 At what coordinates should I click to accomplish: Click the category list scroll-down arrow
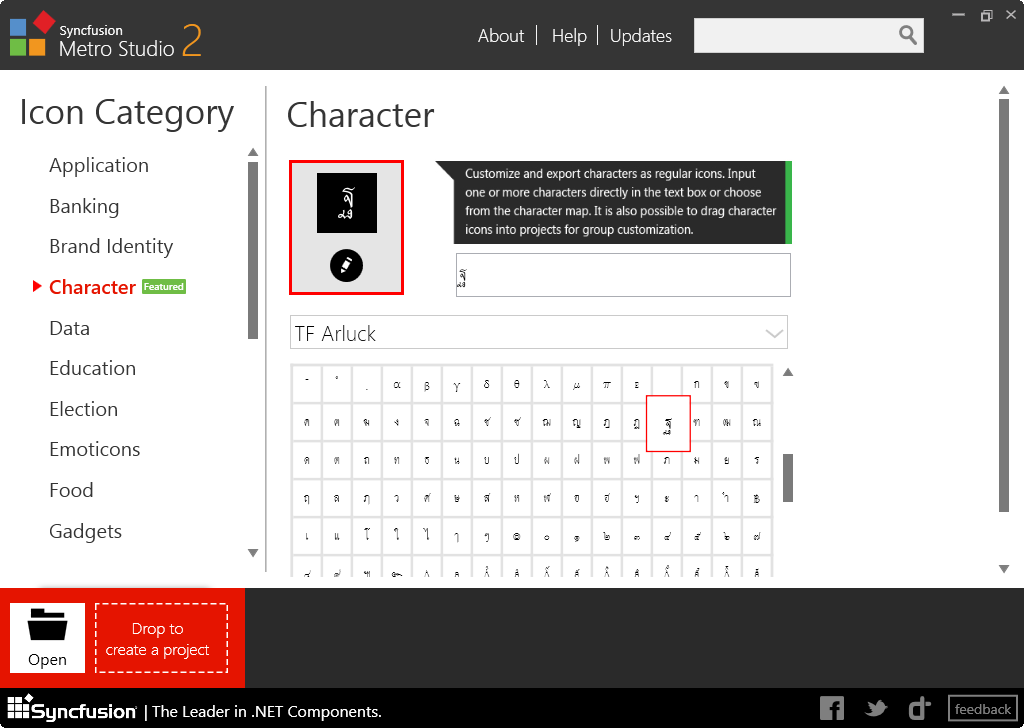(x=253, y=553)
